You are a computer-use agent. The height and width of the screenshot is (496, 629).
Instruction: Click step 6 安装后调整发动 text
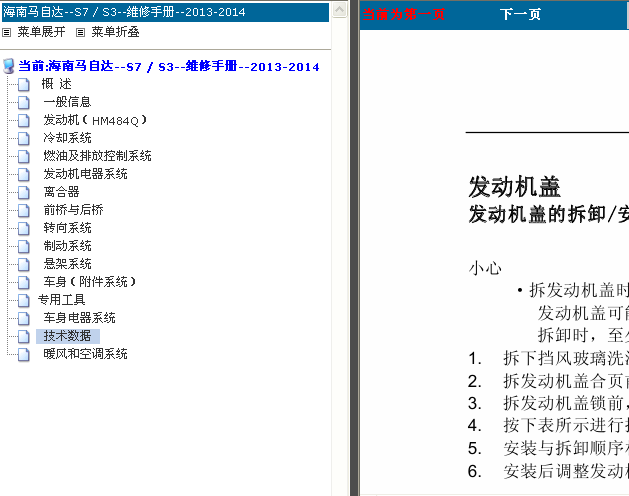(x=566, y=471)
